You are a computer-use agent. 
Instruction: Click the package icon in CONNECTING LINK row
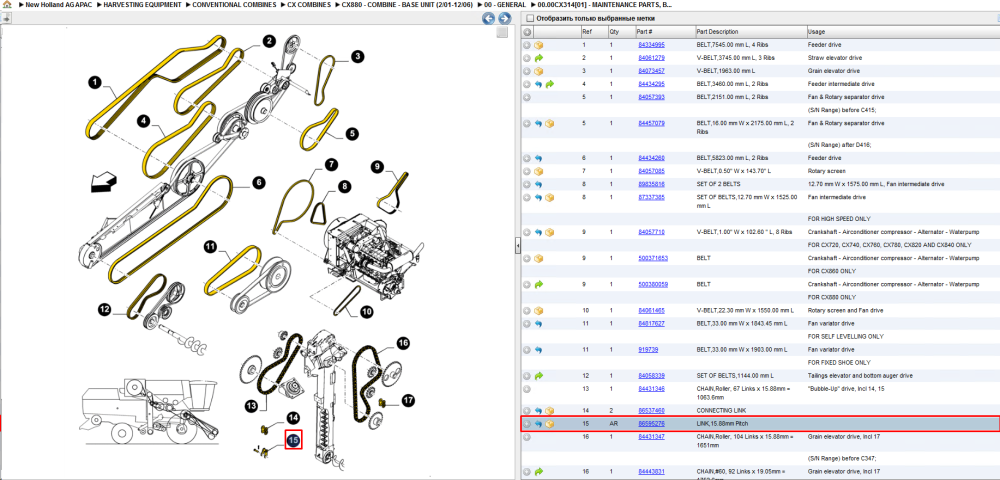click(x=550, y=411)
